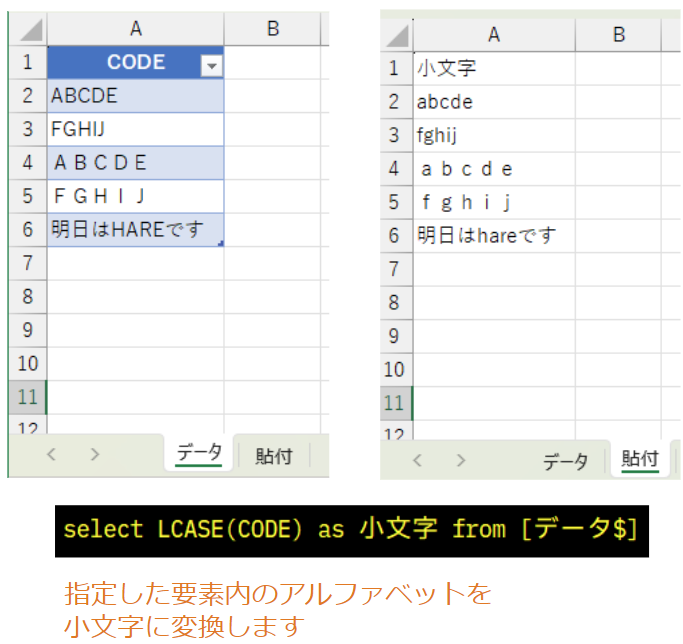Select row 6 header in right sheet
Viewport: 683px width, 644px height.
(x=394, y=236)
